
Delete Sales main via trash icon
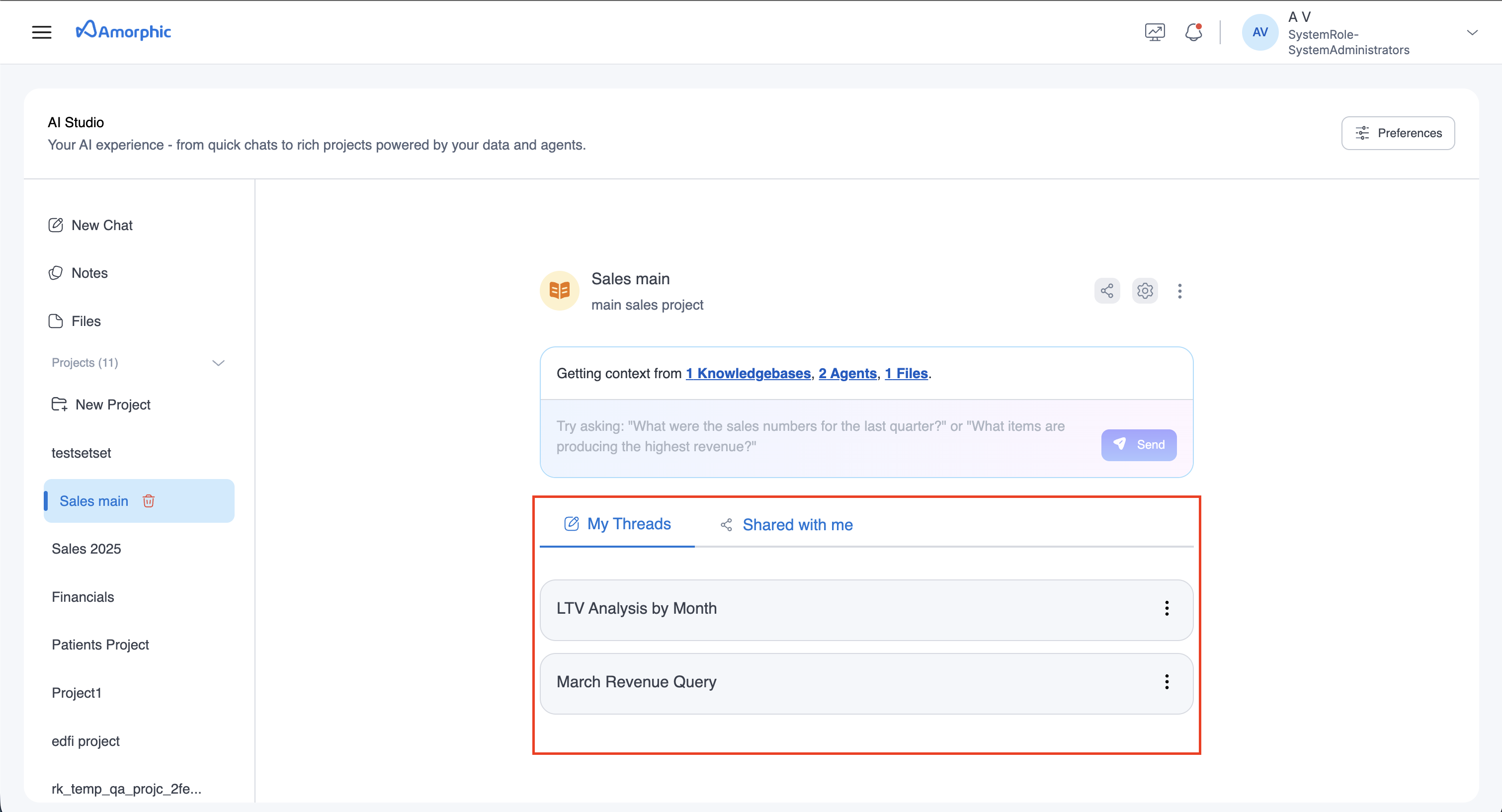(x=149, y=501)
